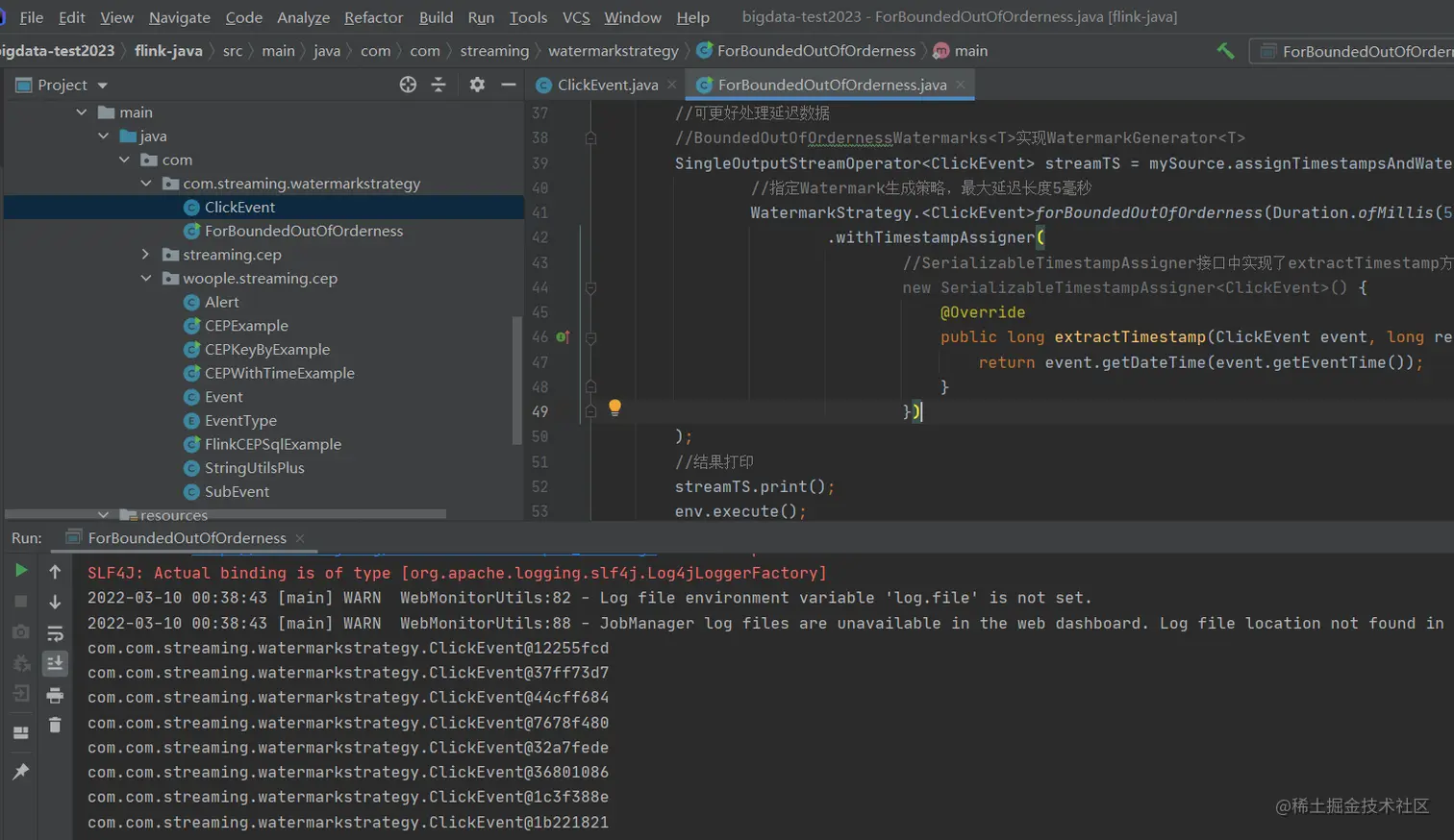The height and width of the screenshot is (840, 1454).
Task: Click ForBoundedOutOfOrderness class breadcrumb
Action: pos(806,51)
